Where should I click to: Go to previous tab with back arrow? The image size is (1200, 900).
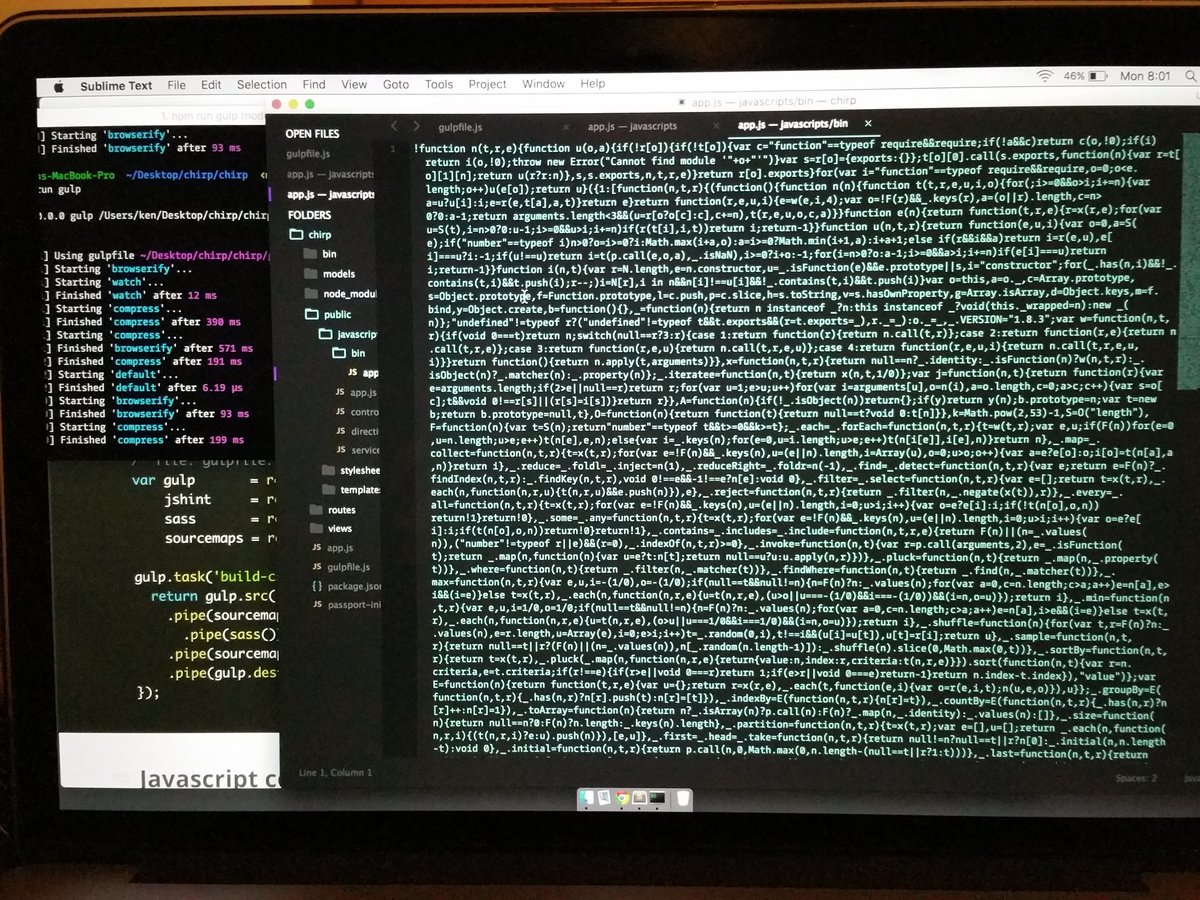click(x=394, y=127)
